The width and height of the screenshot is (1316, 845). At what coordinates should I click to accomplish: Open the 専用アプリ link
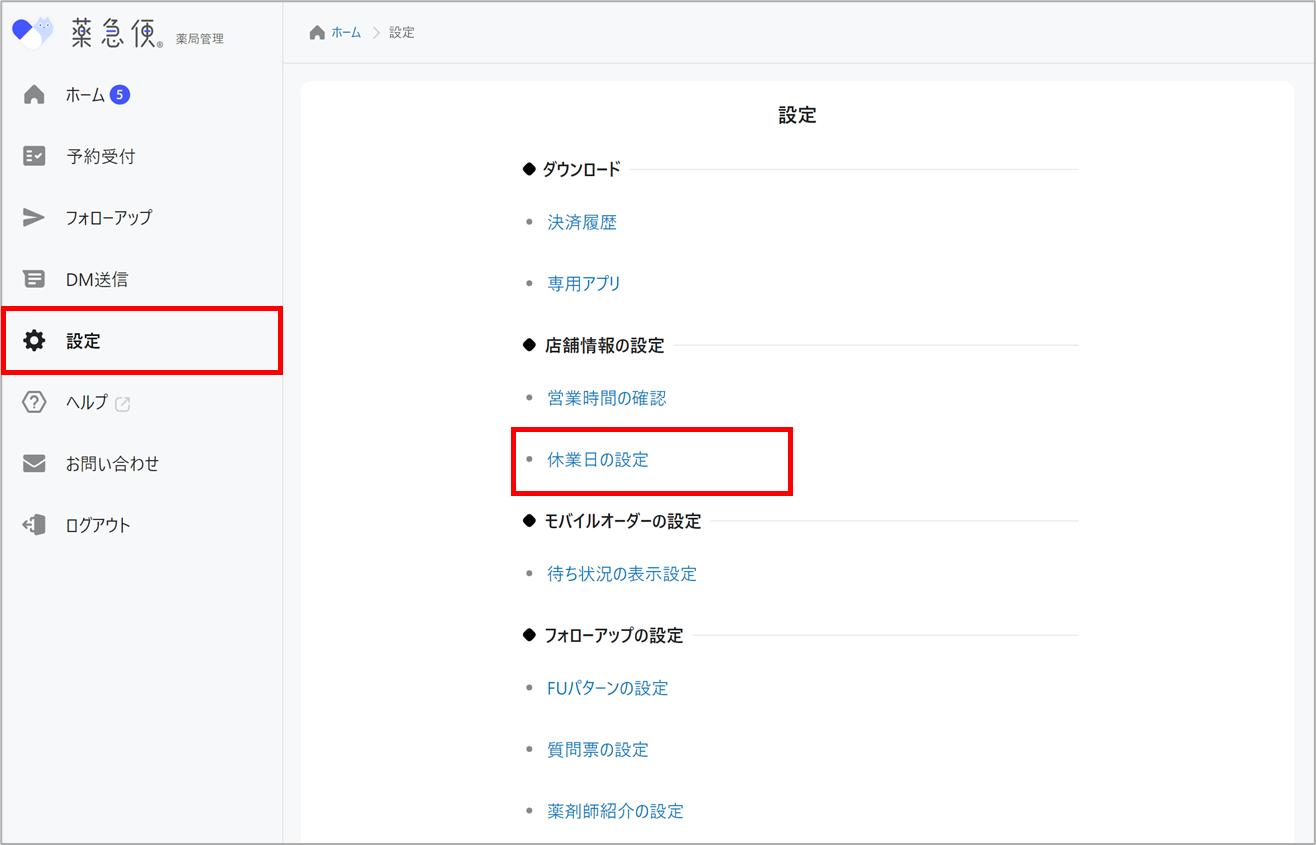click(584, 284)
